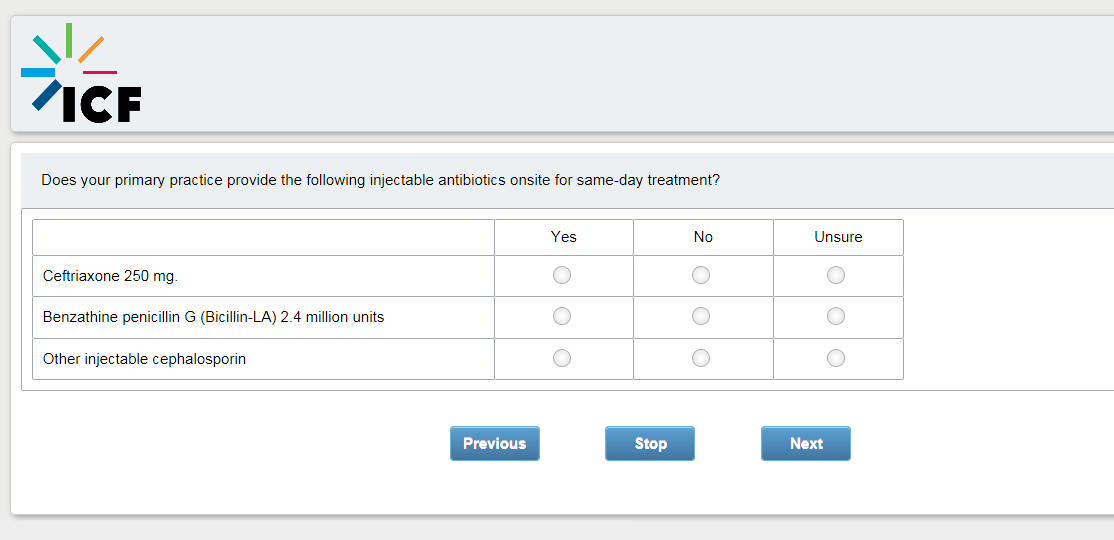Go back with the Previous button

pyautogui.click(x=494, y=443)
